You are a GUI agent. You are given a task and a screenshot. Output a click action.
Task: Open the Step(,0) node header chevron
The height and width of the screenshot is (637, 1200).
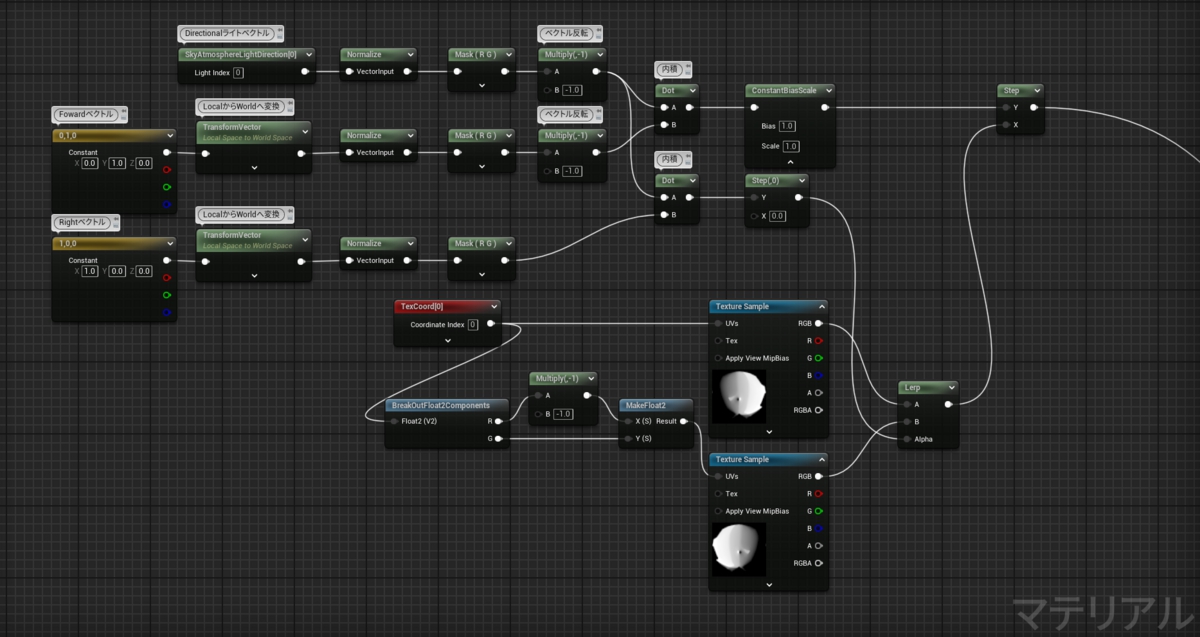[x=800, y=181]
